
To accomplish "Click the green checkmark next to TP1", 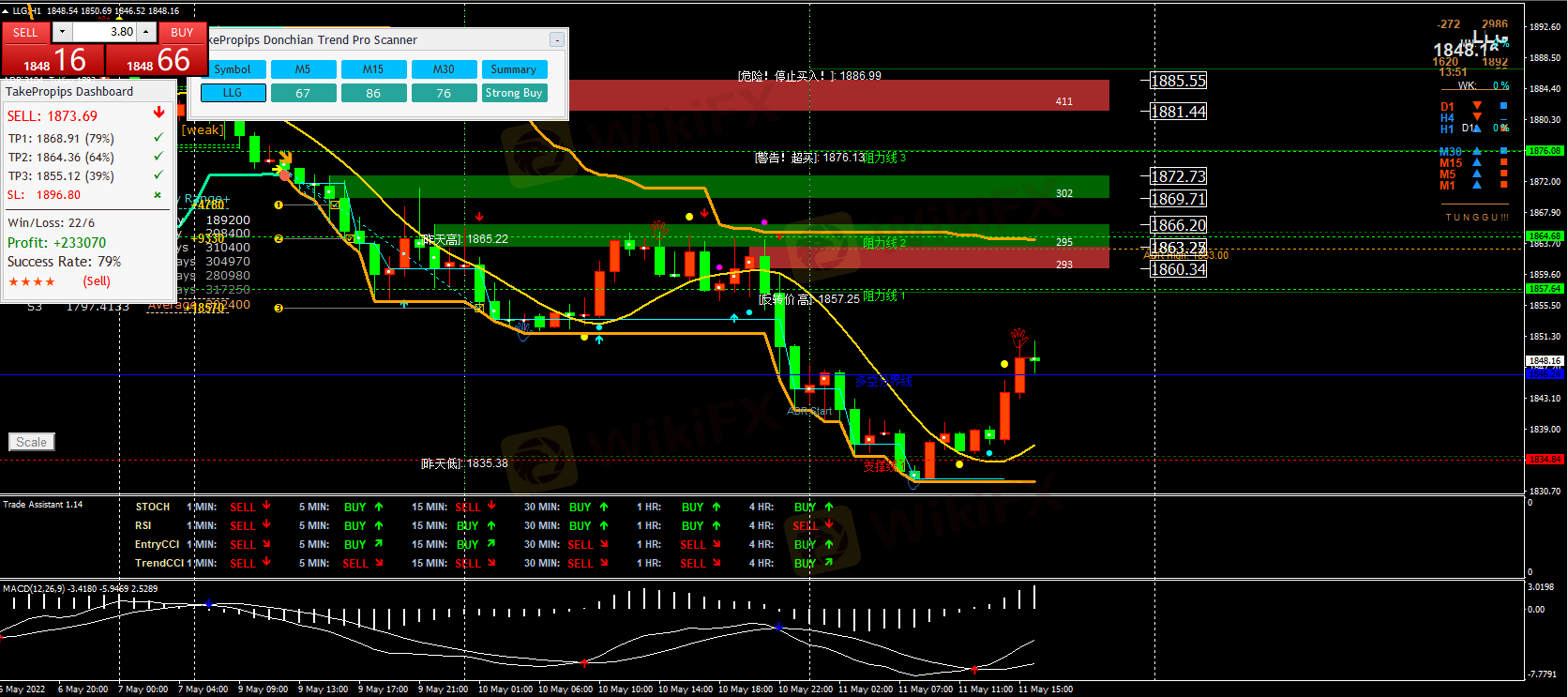I will click(158, 138).
